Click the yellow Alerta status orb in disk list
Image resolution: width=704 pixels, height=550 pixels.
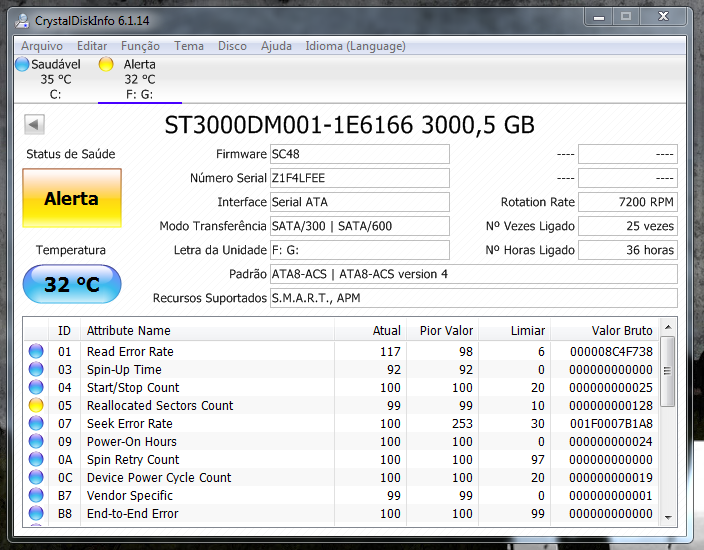106,64
